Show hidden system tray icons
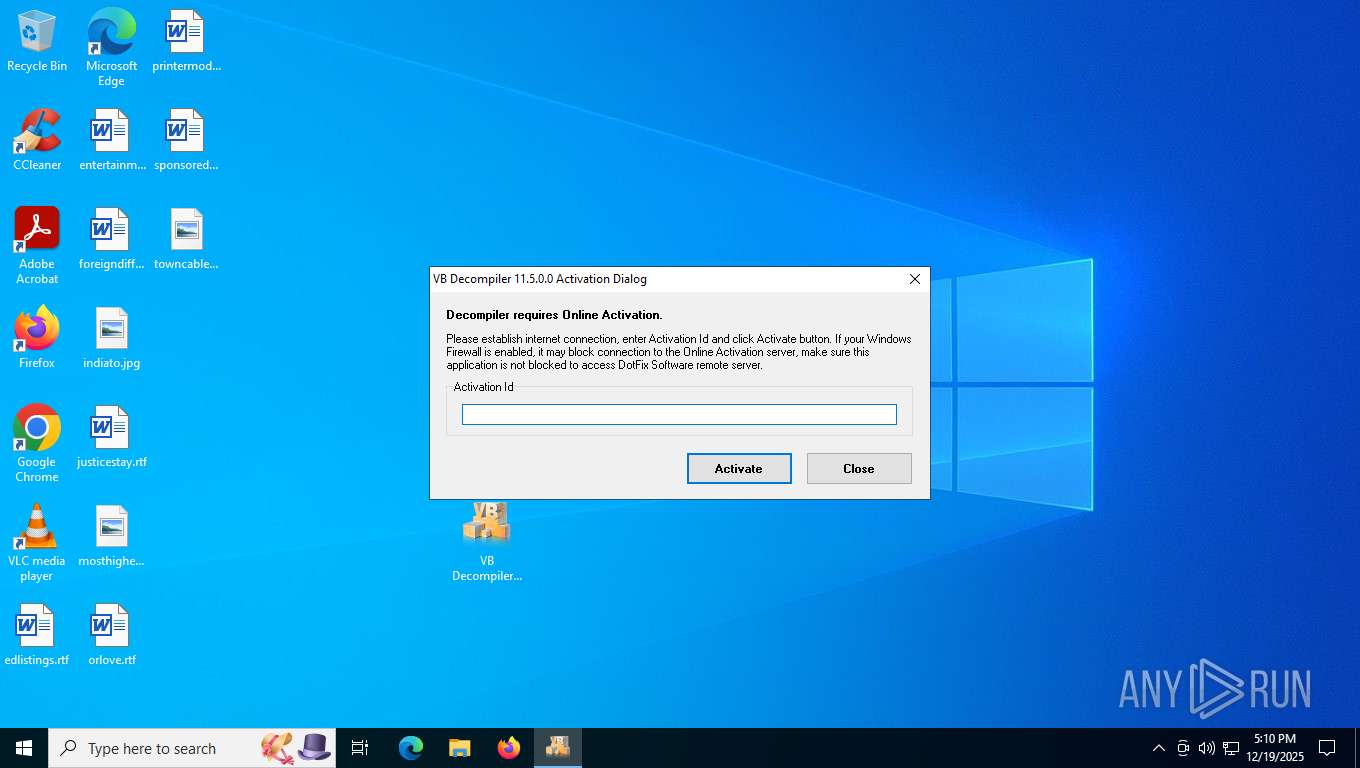1360x768 pixels. (1158, 748)
